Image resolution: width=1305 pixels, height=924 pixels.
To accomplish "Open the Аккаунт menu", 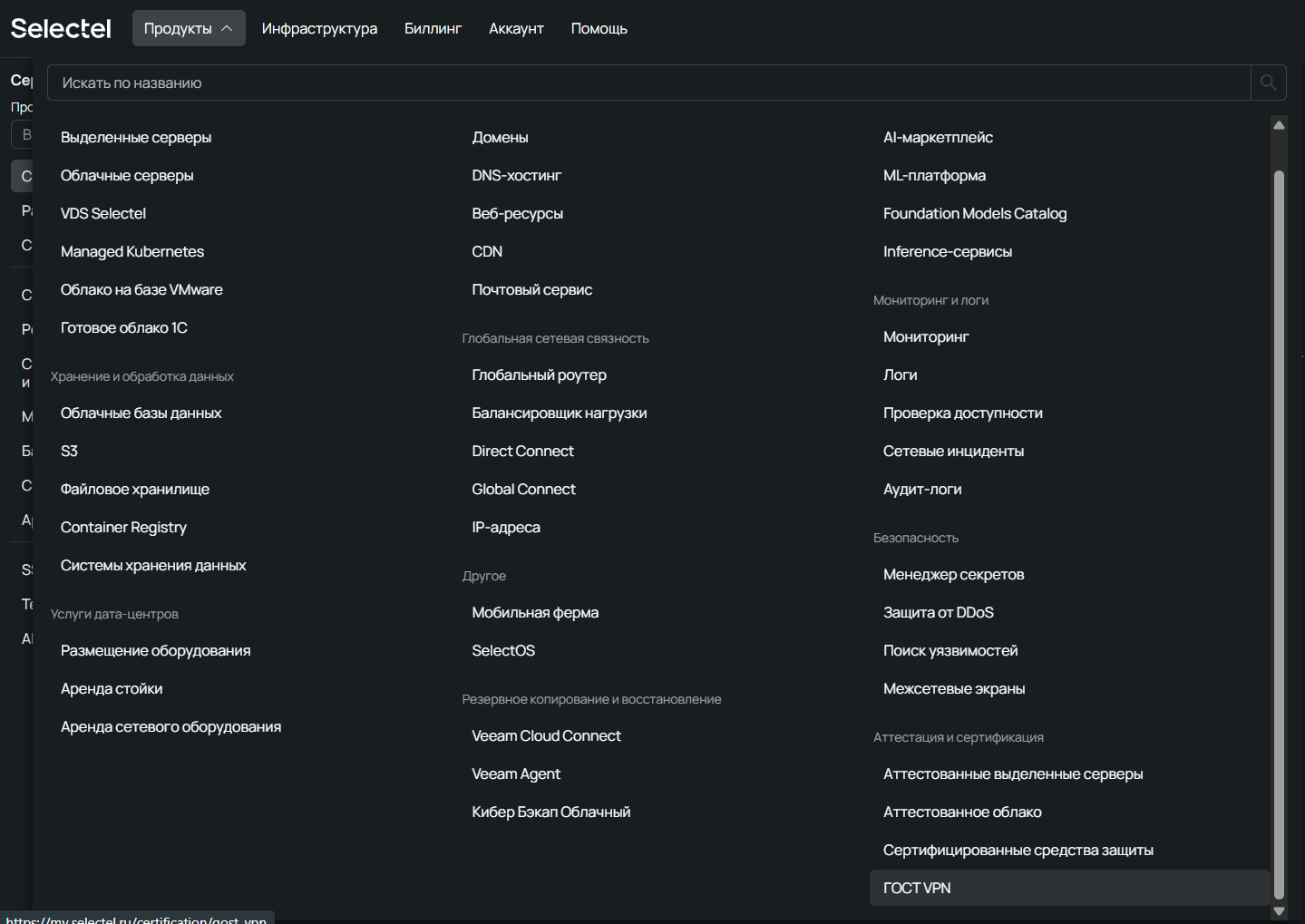I will (x=516, y=29).
